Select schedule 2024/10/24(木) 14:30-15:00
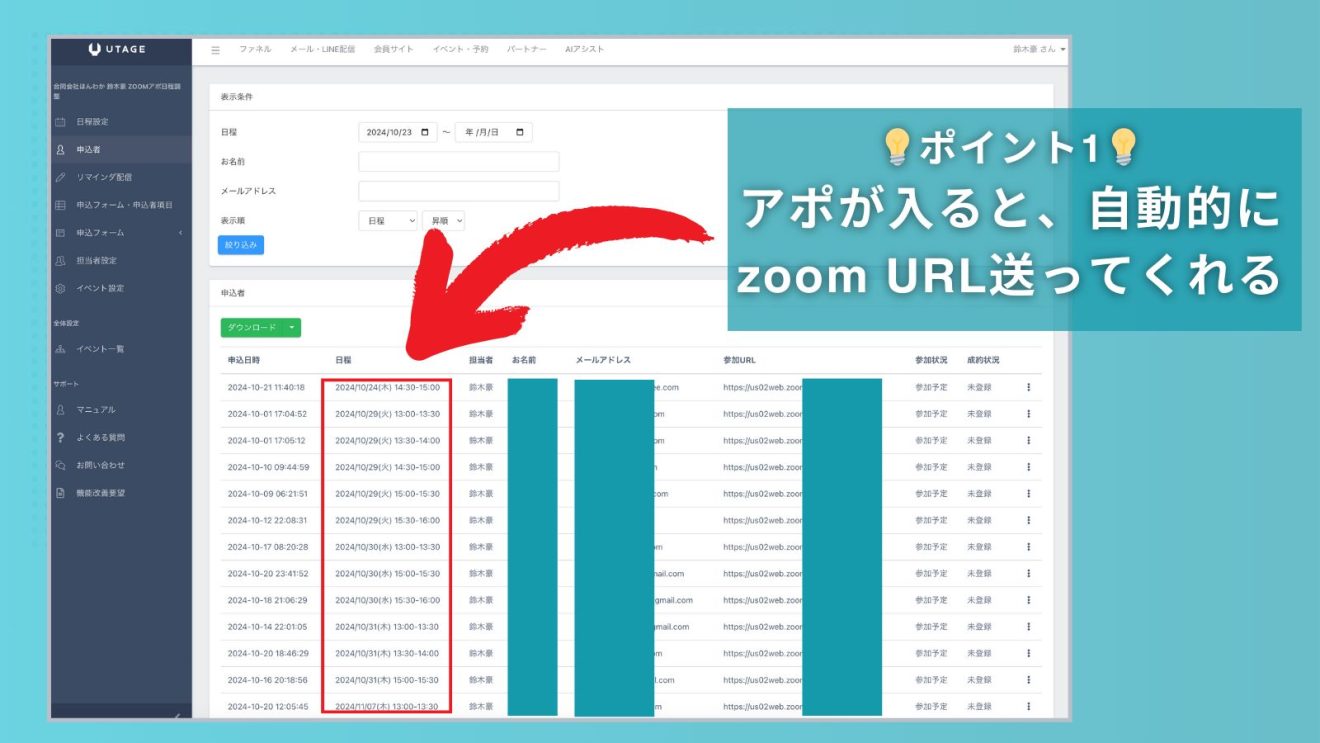Viewport: 1320px width, 743px height. pos(387,387)
